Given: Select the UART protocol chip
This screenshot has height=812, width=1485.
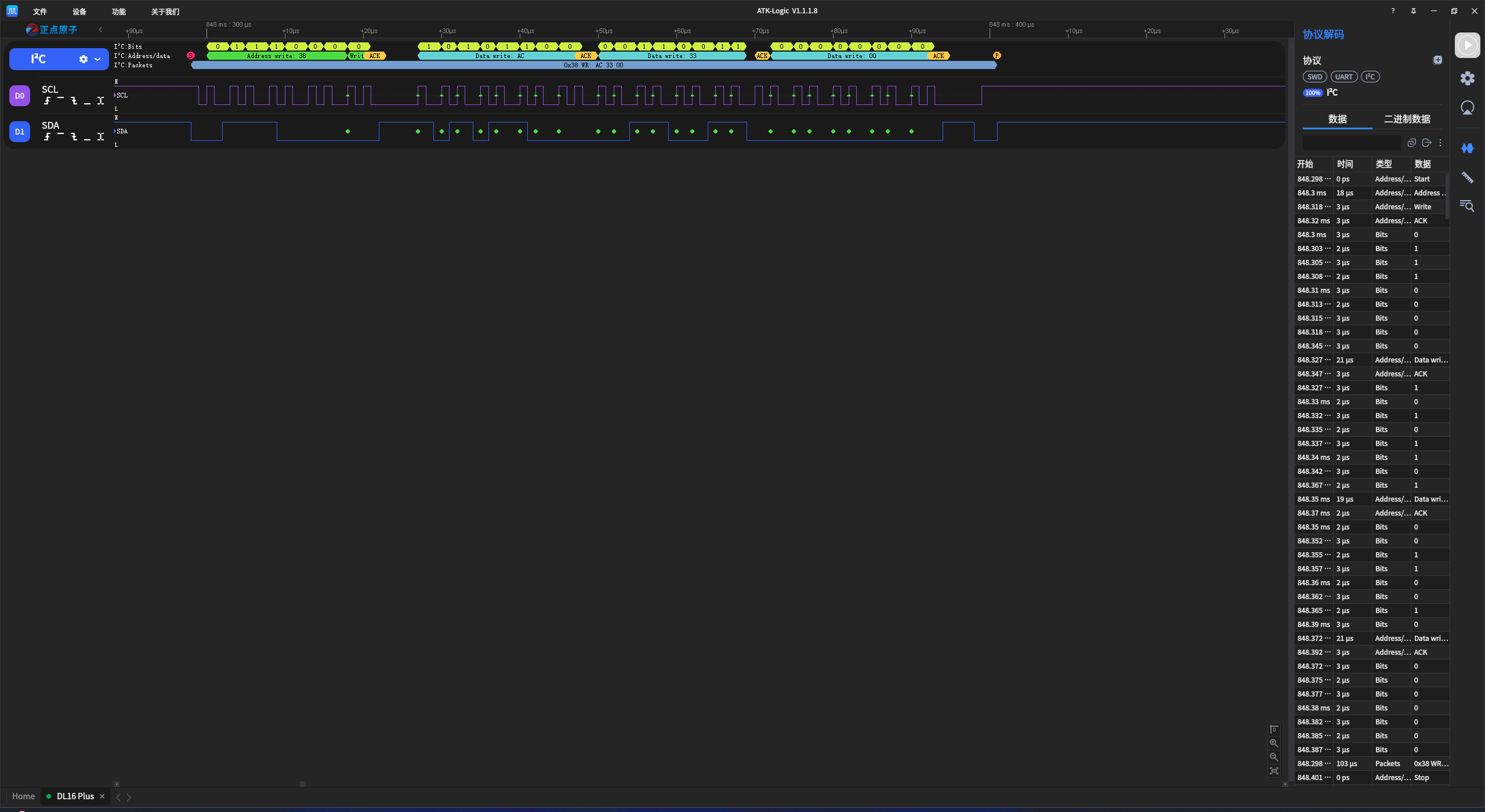Looking at the screenshot, I should pyautogui.click(x=1343, y=77).
